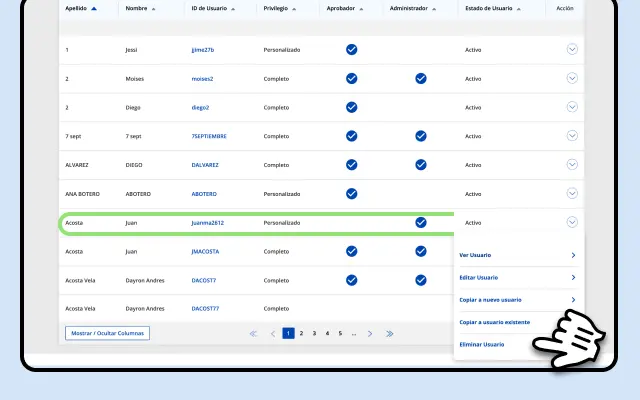Click Administrador checkmark for DALVAREZ
This screenshot has height=400, width=640.
click(x=421, y=165)
